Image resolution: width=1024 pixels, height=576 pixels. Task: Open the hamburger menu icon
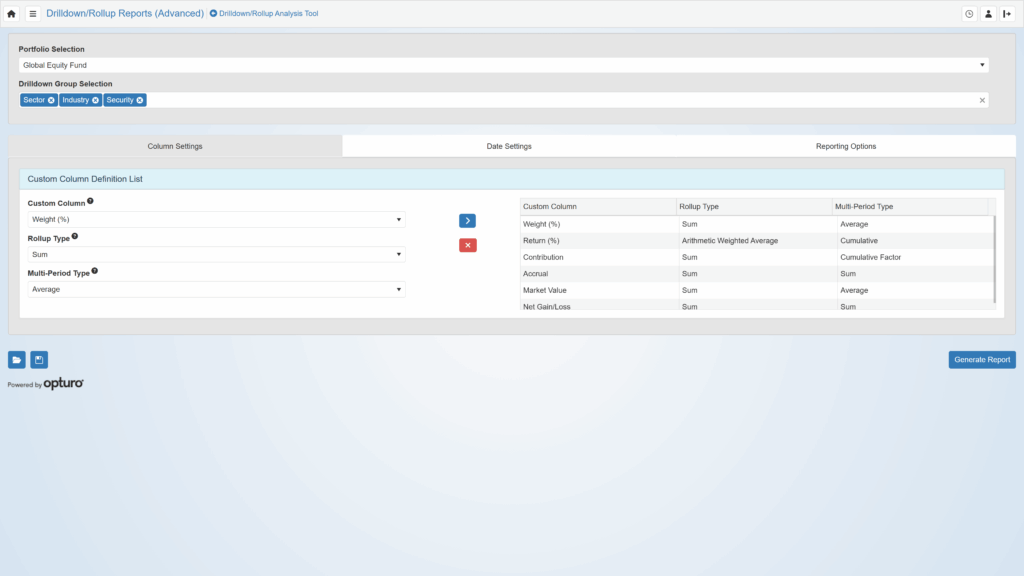coord(32,14)
